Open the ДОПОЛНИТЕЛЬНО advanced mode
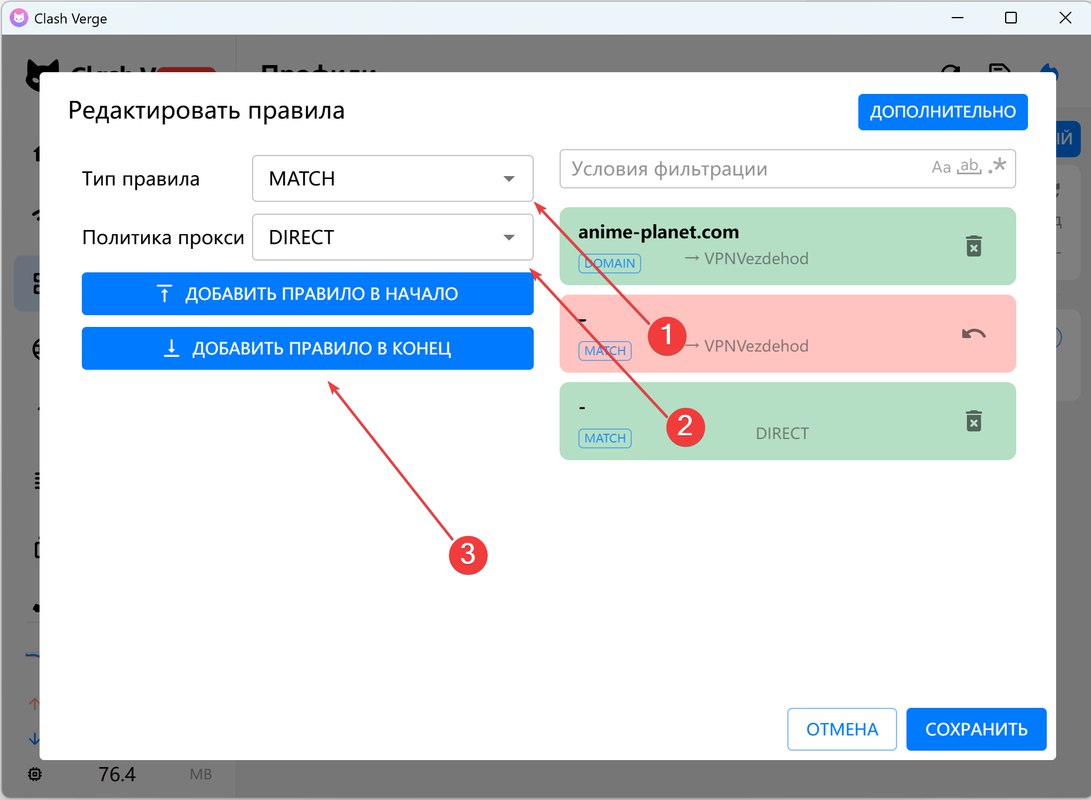The image size is (1091, 800). (943, 112)
